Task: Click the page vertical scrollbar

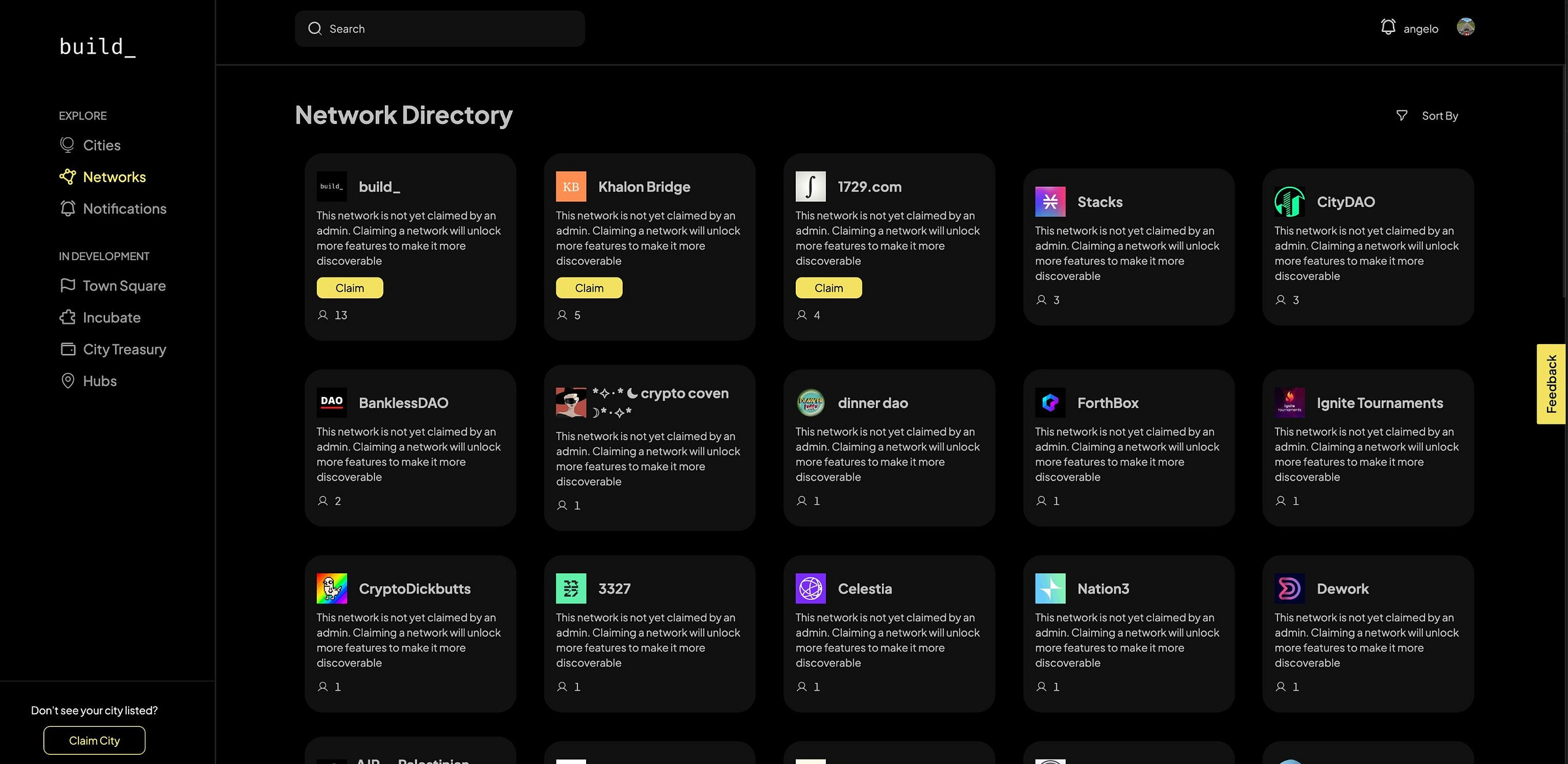Action: (x=1563, y=183)
